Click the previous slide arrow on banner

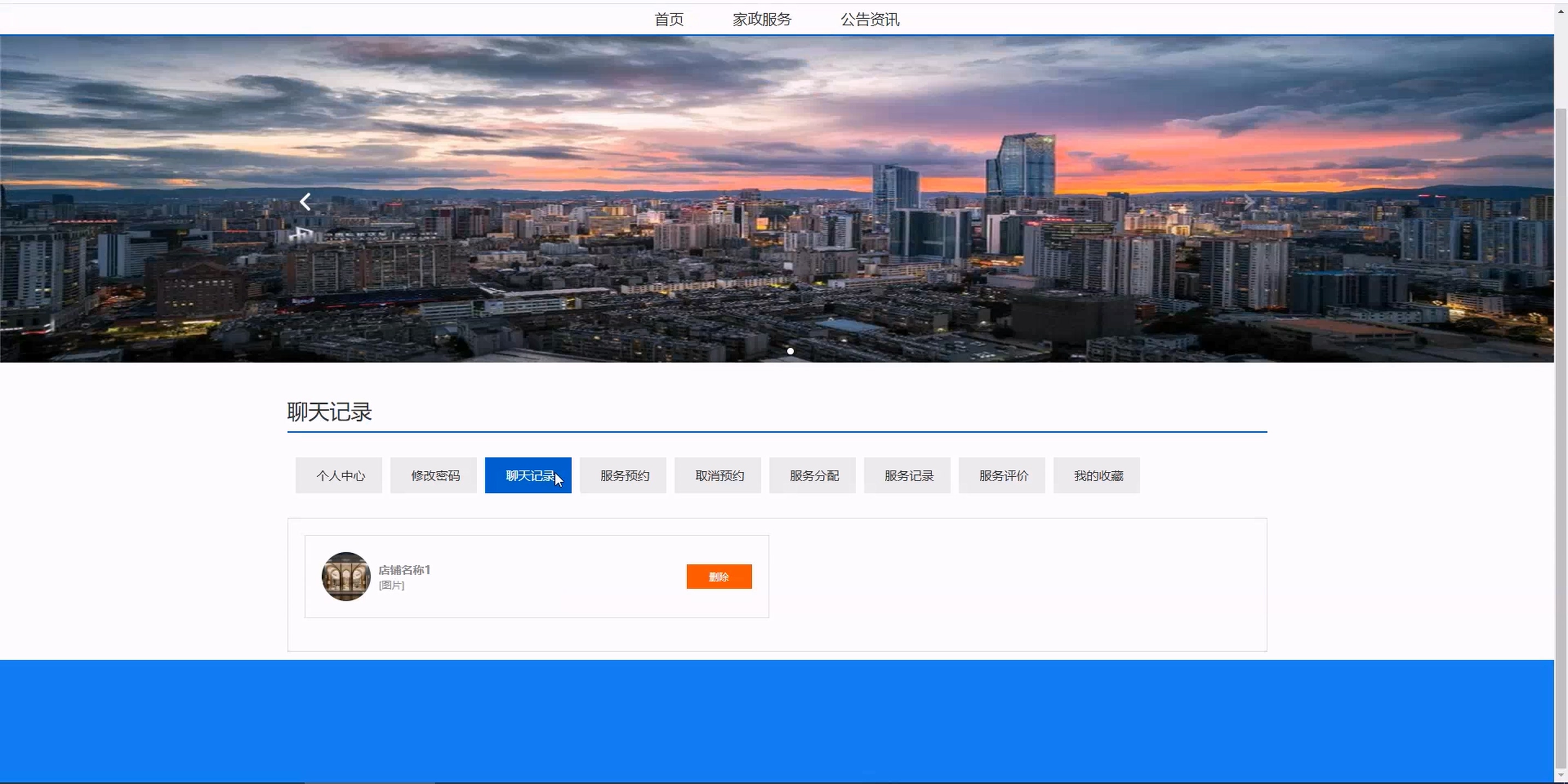point(306,202)
